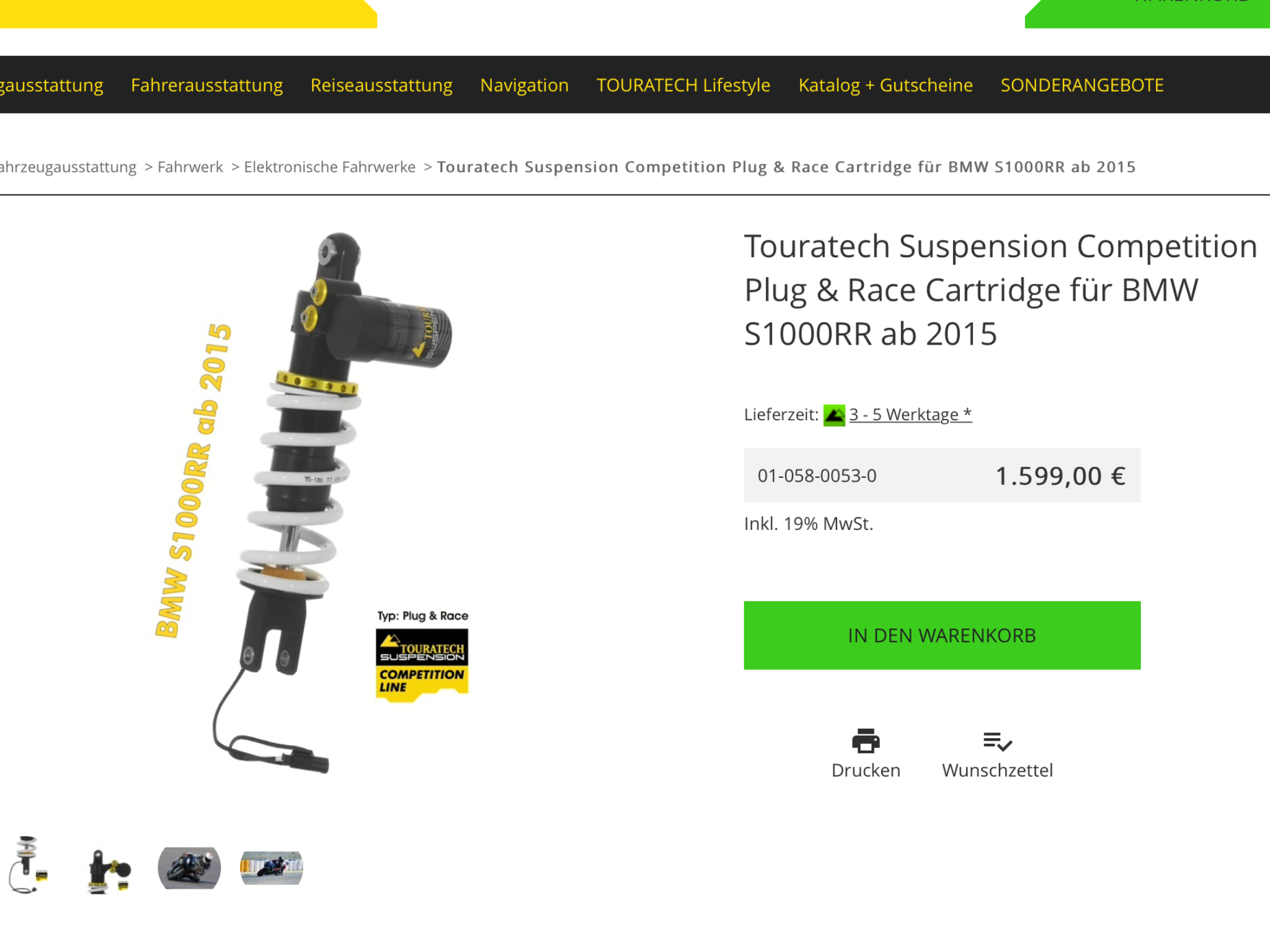This screenshot has width=1270, height=952.
Task: Click the Drucken text label
Action: (x=866, y=770)
